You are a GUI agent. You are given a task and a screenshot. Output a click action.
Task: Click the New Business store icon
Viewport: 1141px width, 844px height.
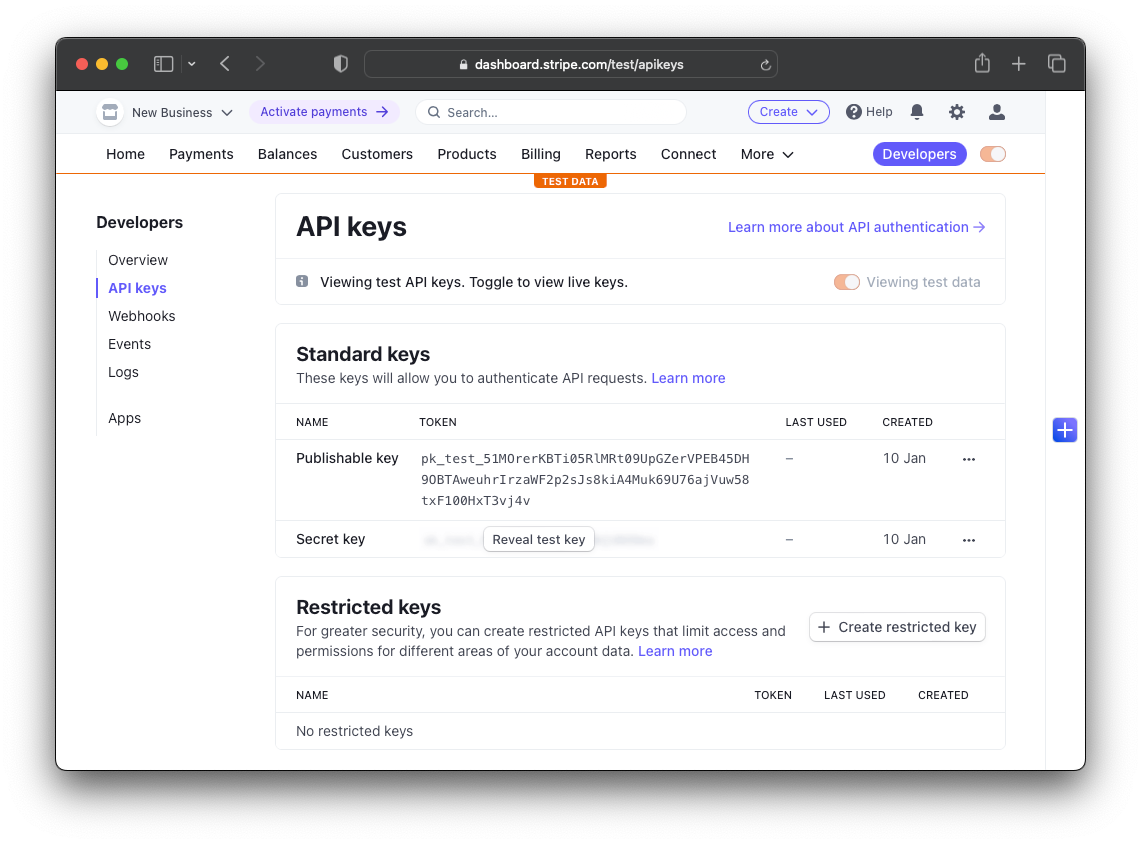point(110,112)
